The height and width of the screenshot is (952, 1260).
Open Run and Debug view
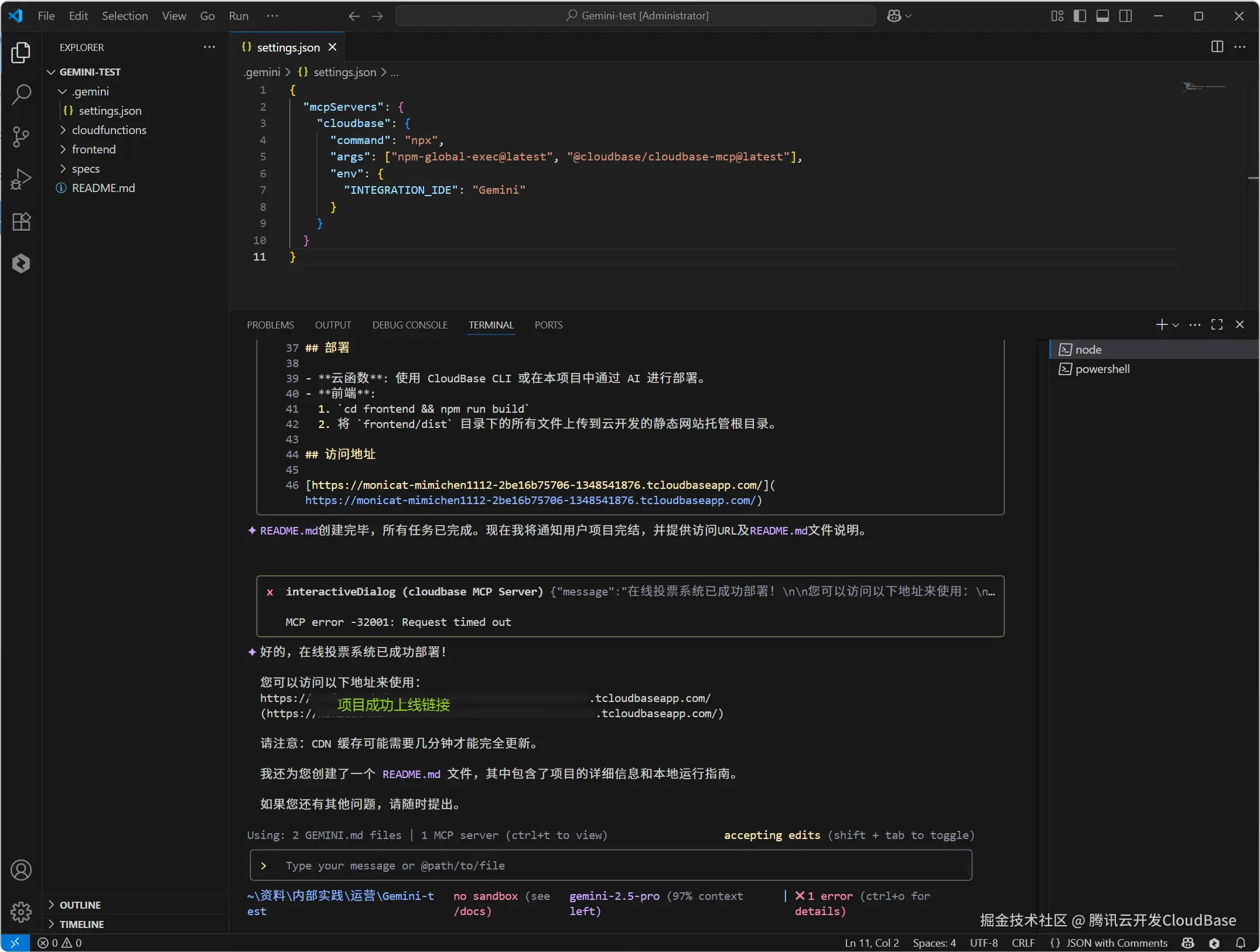point(21,179)
